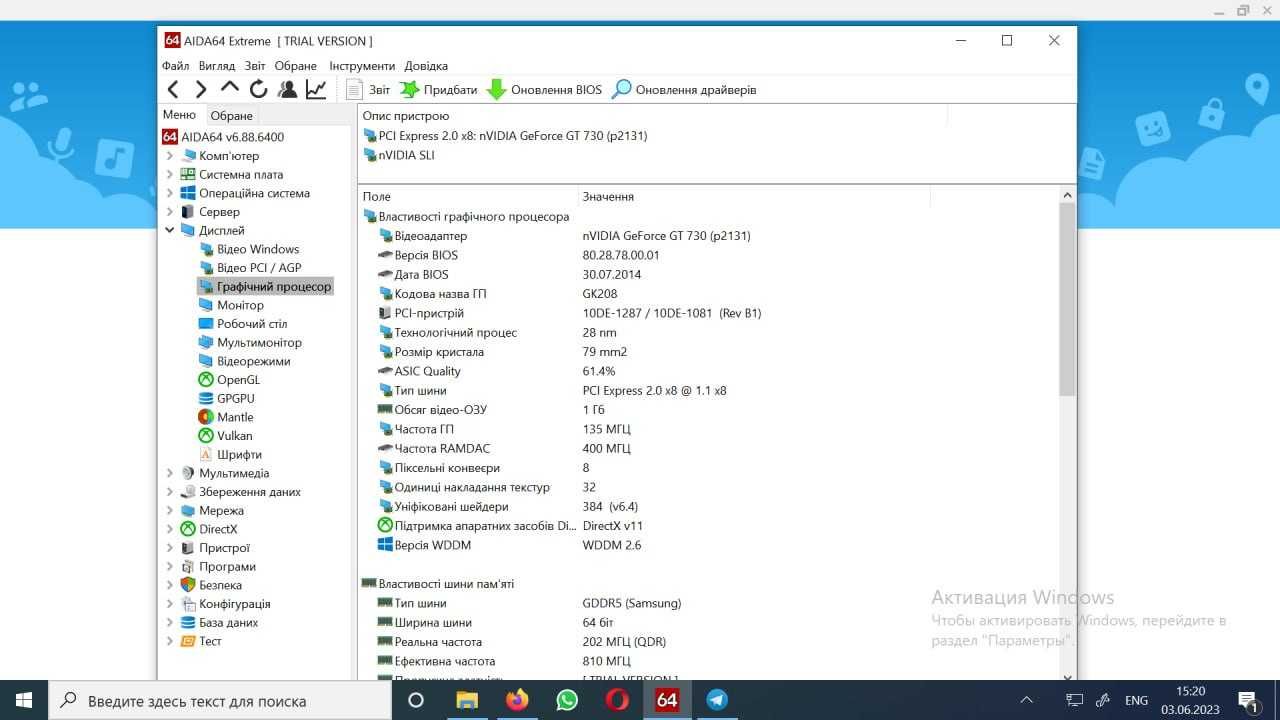Expand the DirectX tree node
The image size is (1280, 720).
click(170, 529)
